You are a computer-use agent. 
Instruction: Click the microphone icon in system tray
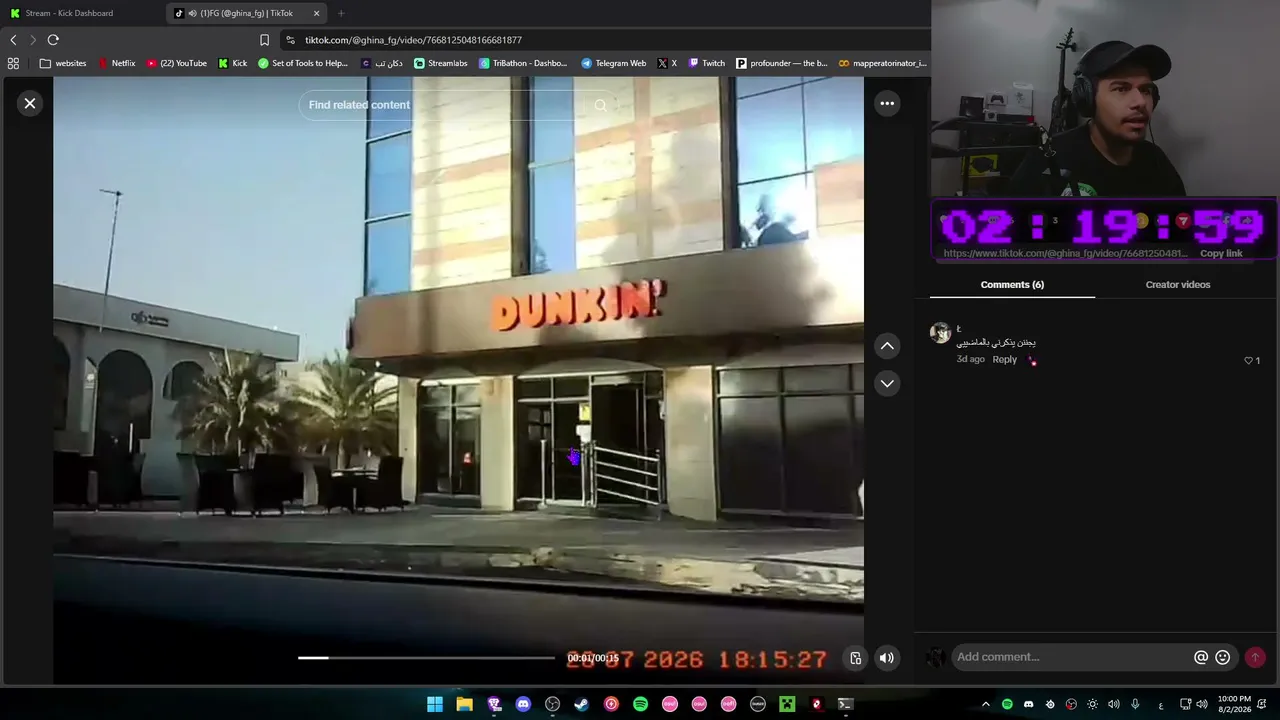(1134, 704)
